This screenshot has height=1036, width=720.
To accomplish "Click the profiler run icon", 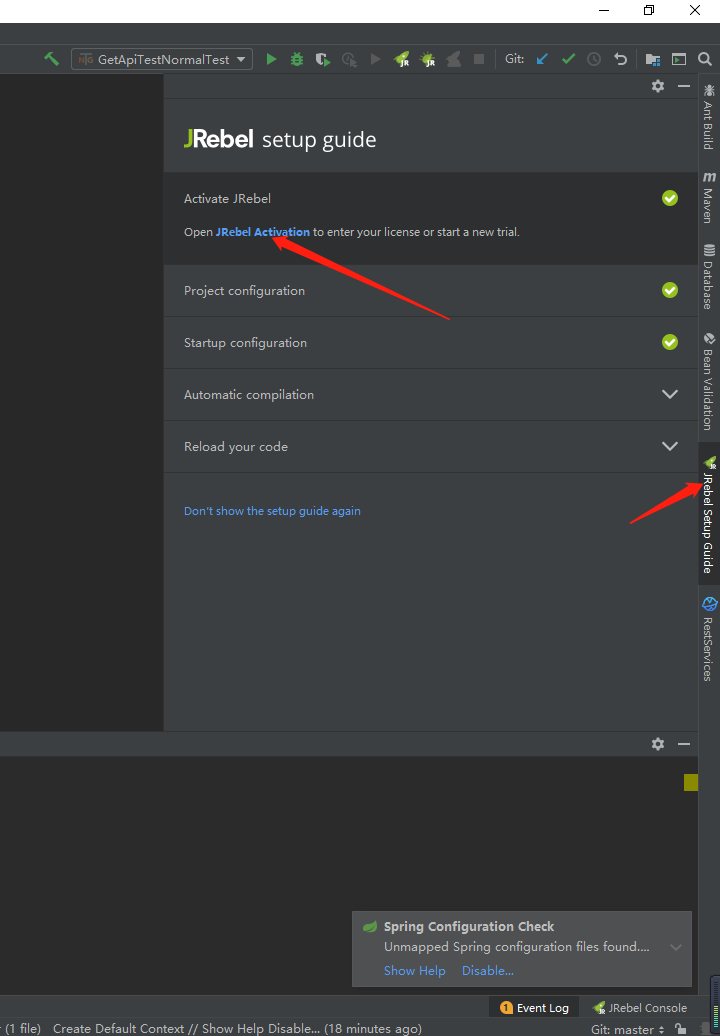I will tap(349, 59).
